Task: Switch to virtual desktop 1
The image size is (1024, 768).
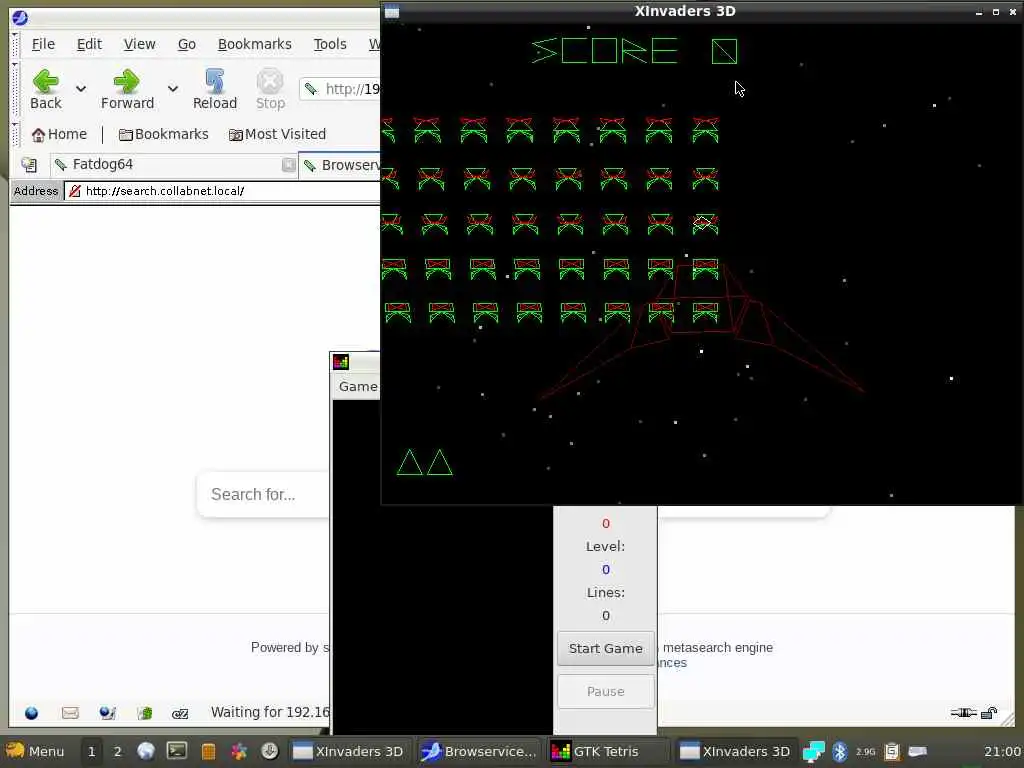Action: pos(91,752)
